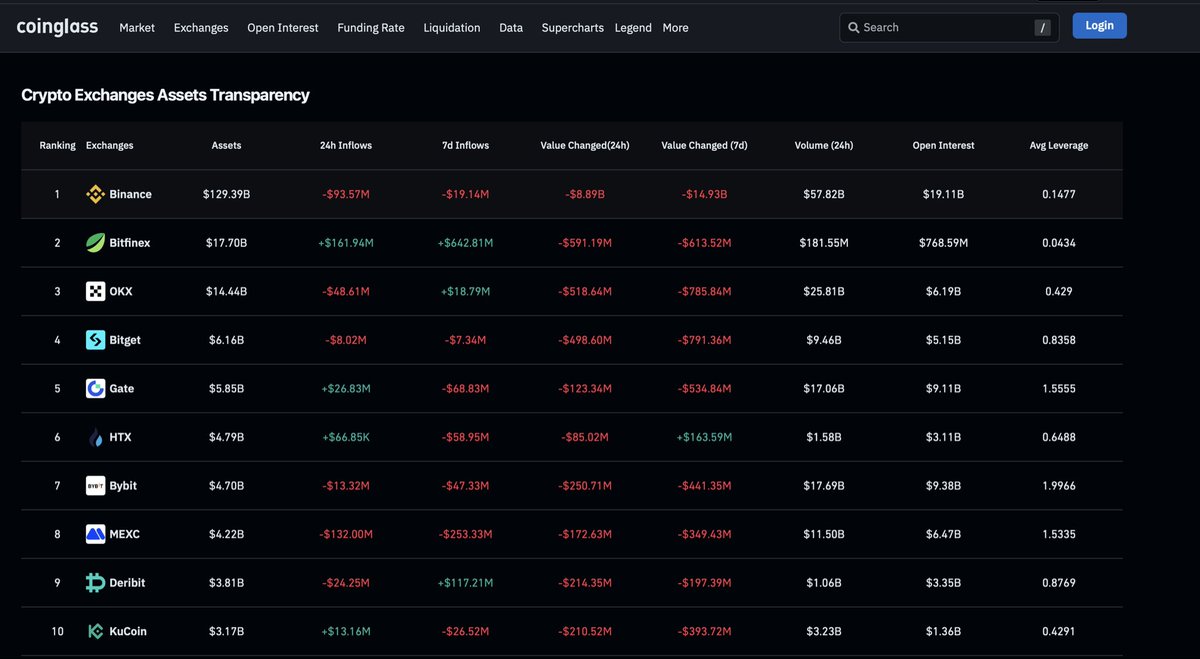Click OKX 7d inflow +$18.79M
This screenshot has width=1200, height=659.
click(x=466, y=292)
